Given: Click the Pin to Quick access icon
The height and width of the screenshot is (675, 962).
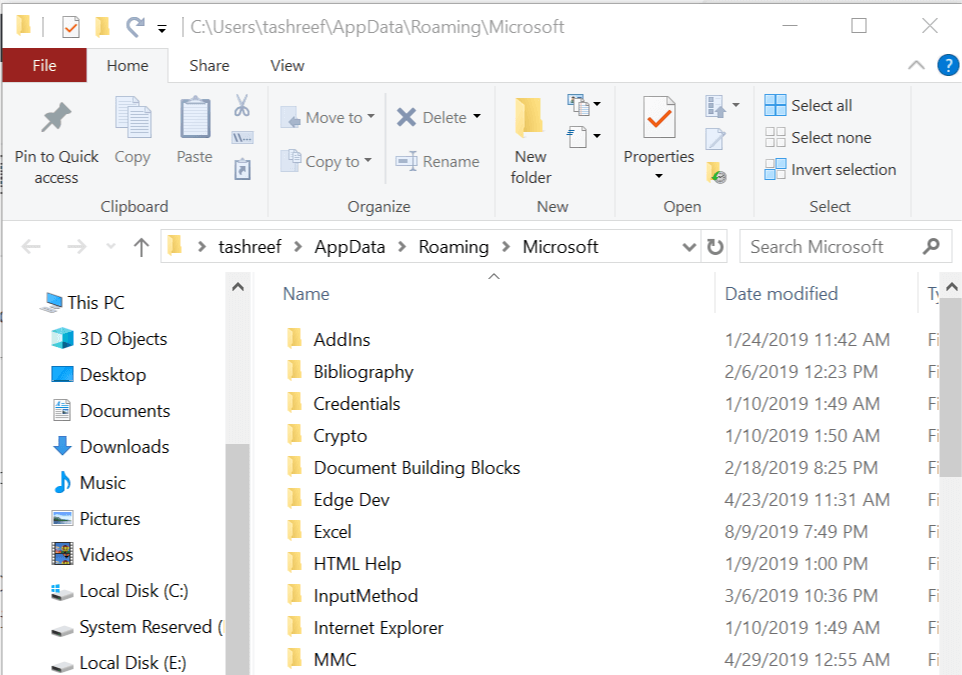Looking at the screenshot, I should [56, 118].
